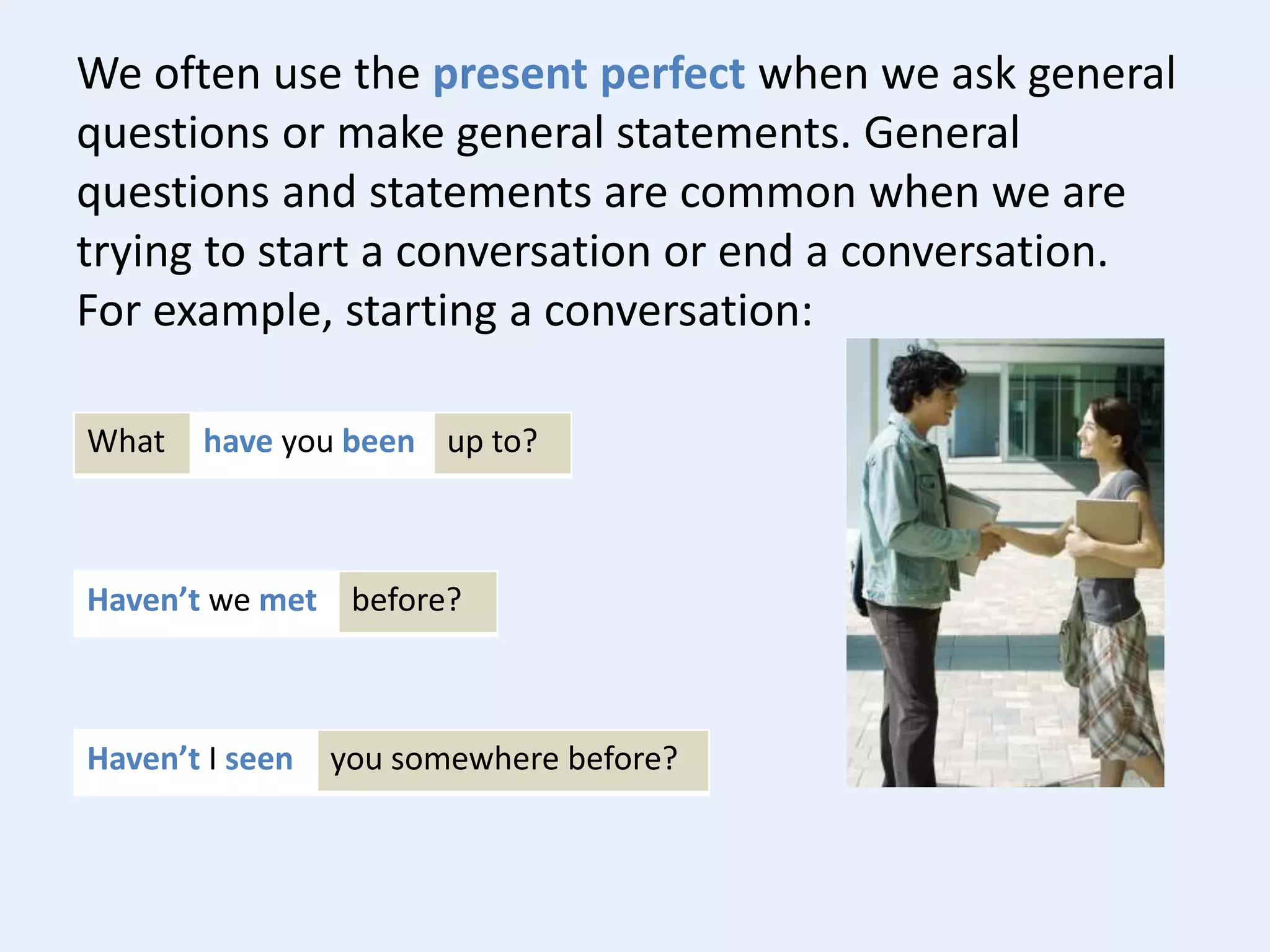Screen dimensions: 1270x952
Task: Click the blue word 'seen'
Action: pyautogui.click(x=259, y=759)
